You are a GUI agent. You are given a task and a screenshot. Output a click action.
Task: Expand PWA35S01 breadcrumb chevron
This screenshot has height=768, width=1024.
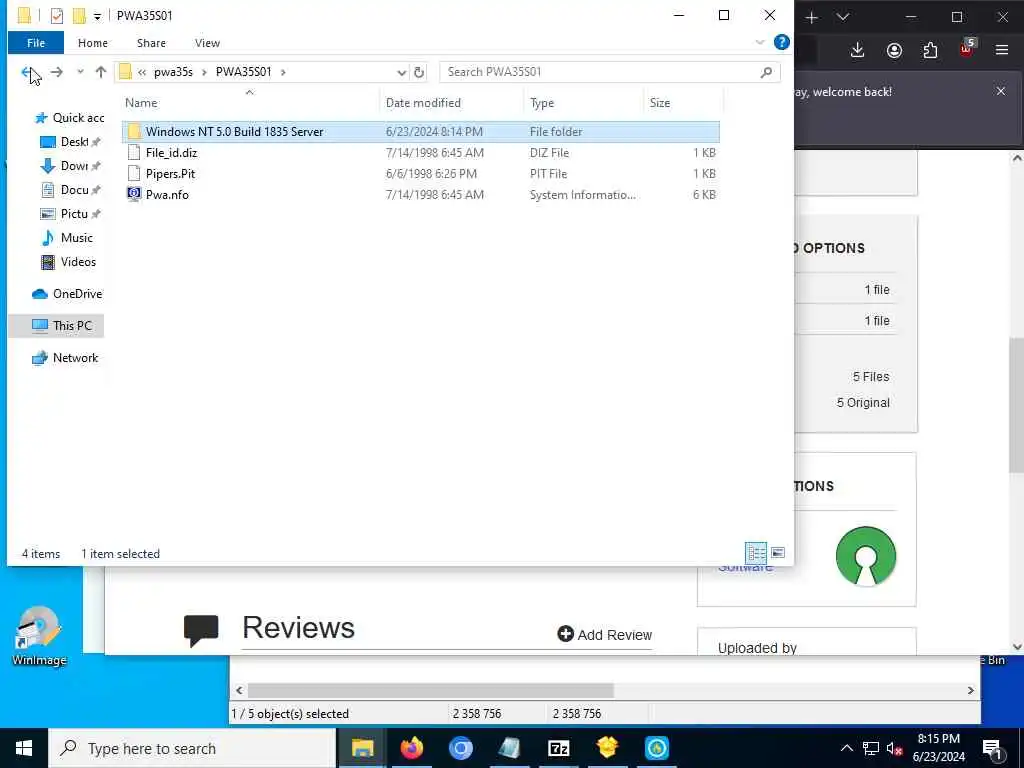pyautogui.click(x=283, y=72)
